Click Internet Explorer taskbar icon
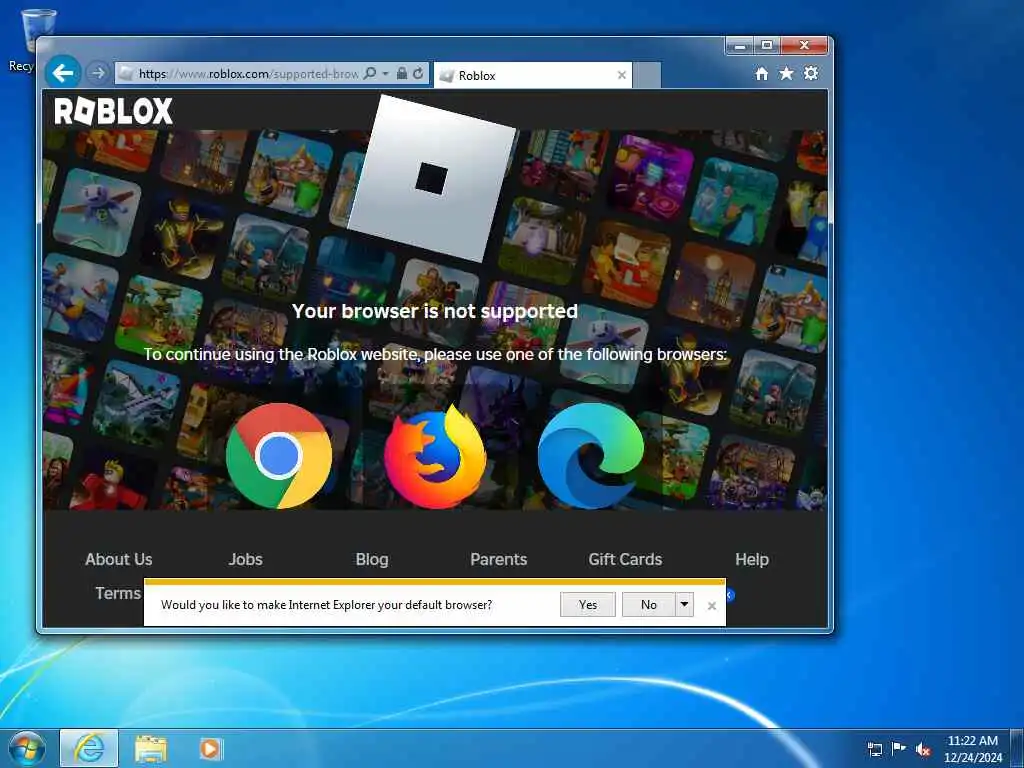Image resolution: width=1024 pixels, height=768 pixels. [89, 748]
